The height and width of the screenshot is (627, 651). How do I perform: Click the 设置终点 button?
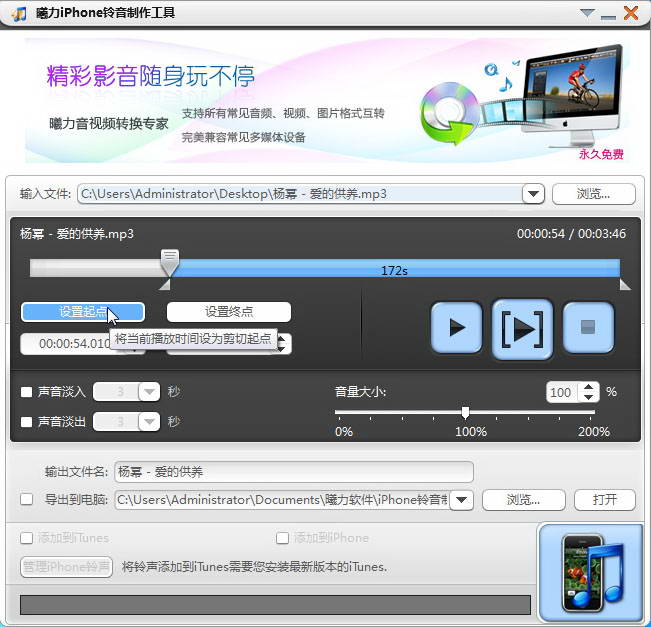pos(229,311)
